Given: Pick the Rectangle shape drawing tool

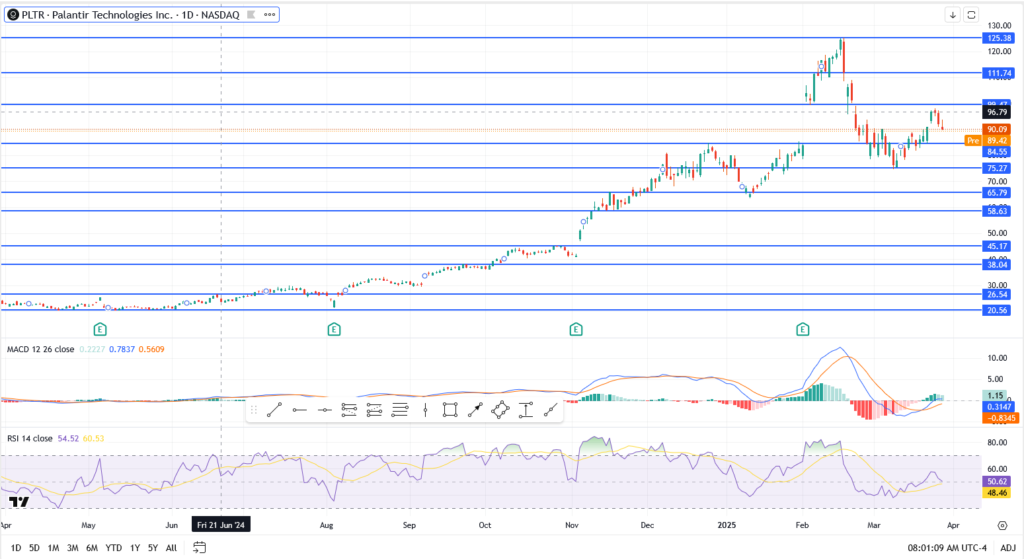Looking at the screenshot, I should tap(450, 409).
